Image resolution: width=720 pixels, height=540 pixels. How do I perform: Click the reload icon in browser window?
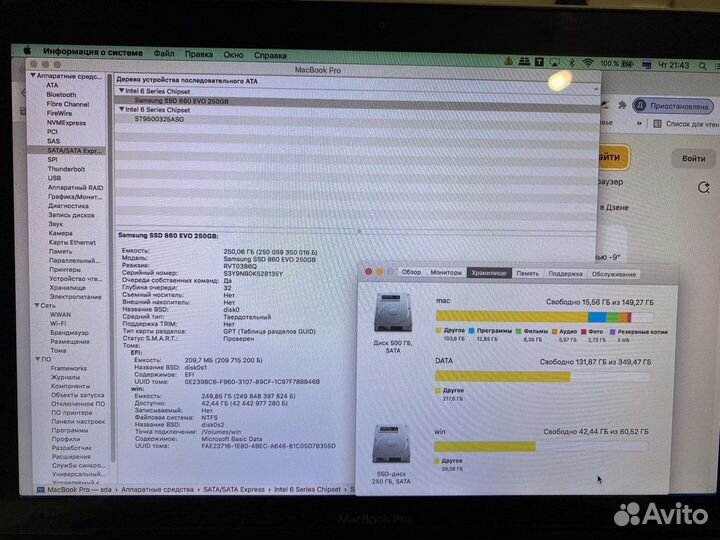coord(703,187)
